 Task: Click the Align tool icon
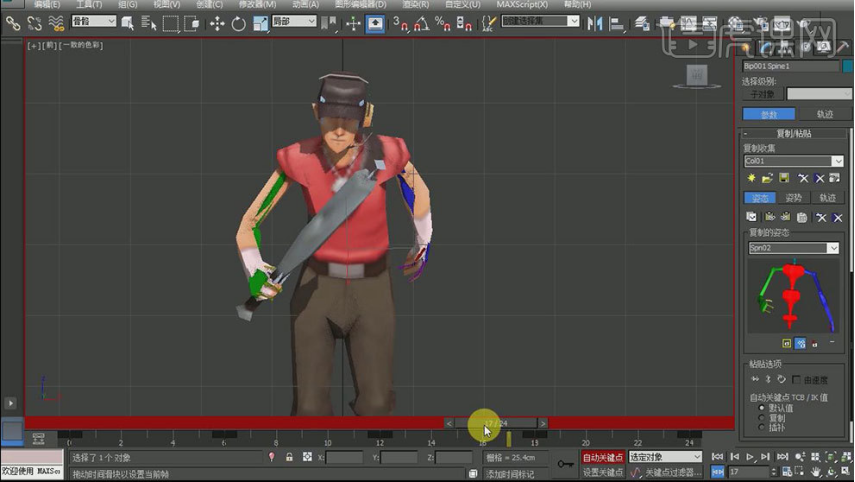tap(616, 23)
